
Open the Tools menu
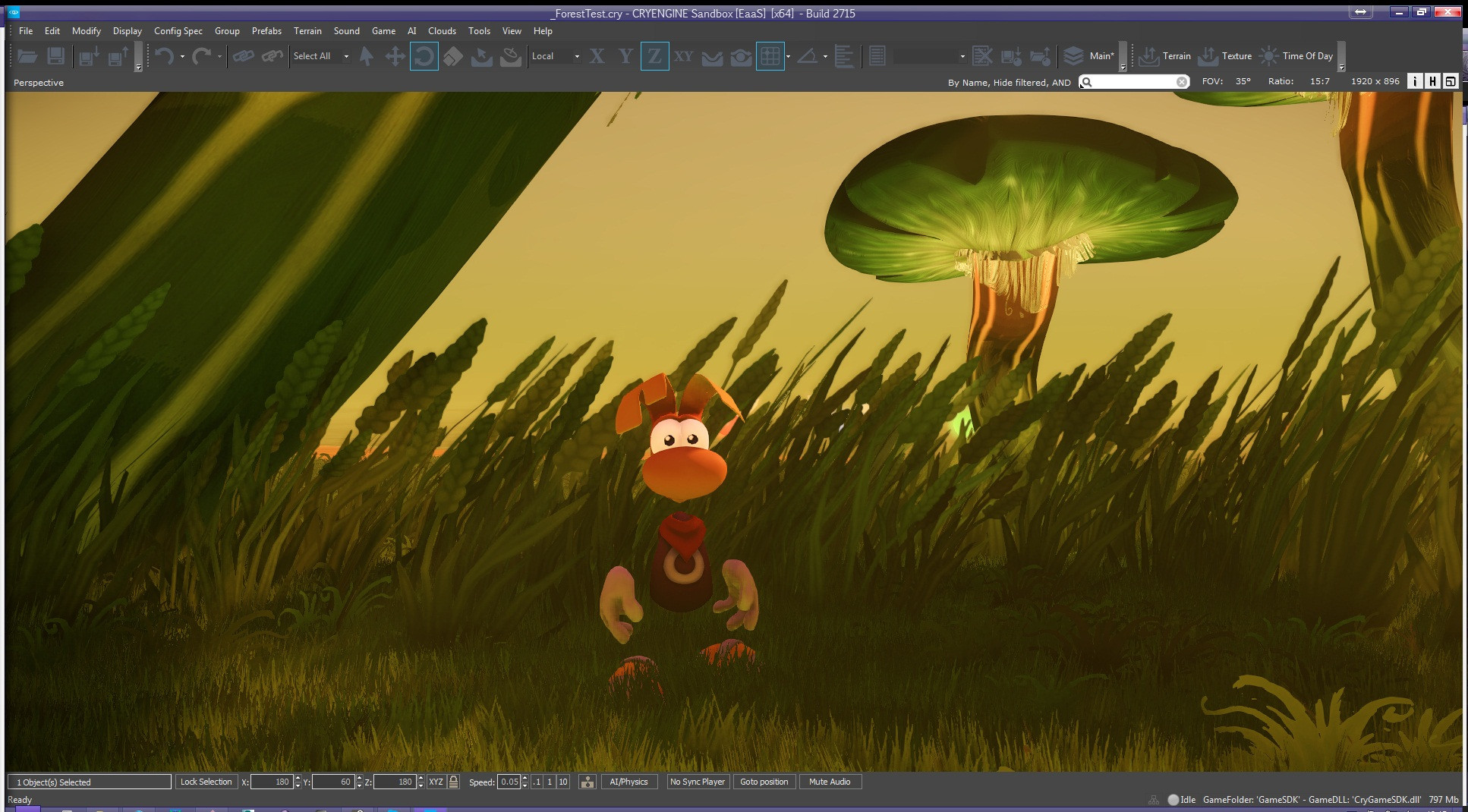479,31
